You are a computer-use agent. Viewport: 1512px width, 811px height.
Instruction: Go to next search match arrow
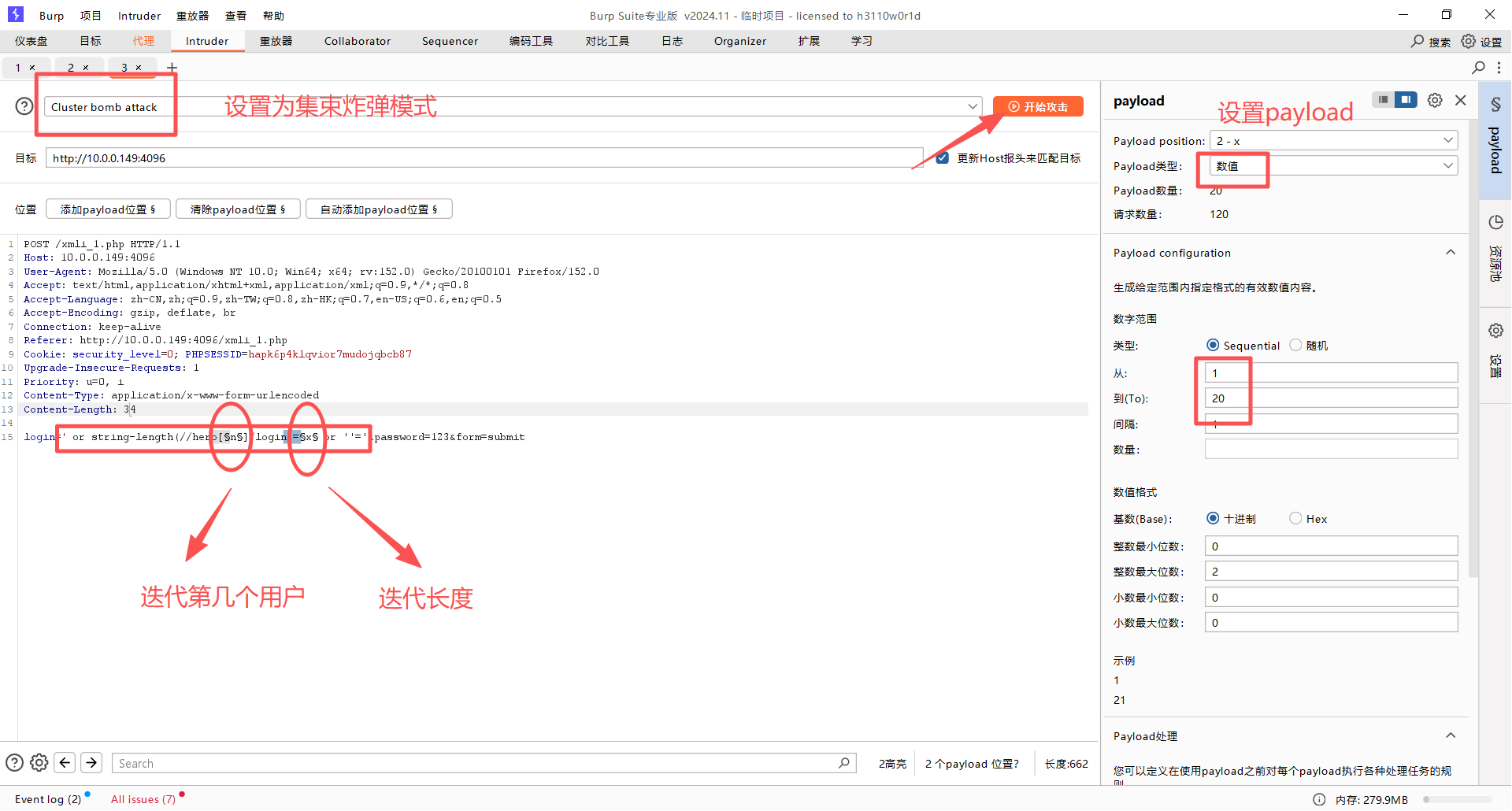(91, 762)
